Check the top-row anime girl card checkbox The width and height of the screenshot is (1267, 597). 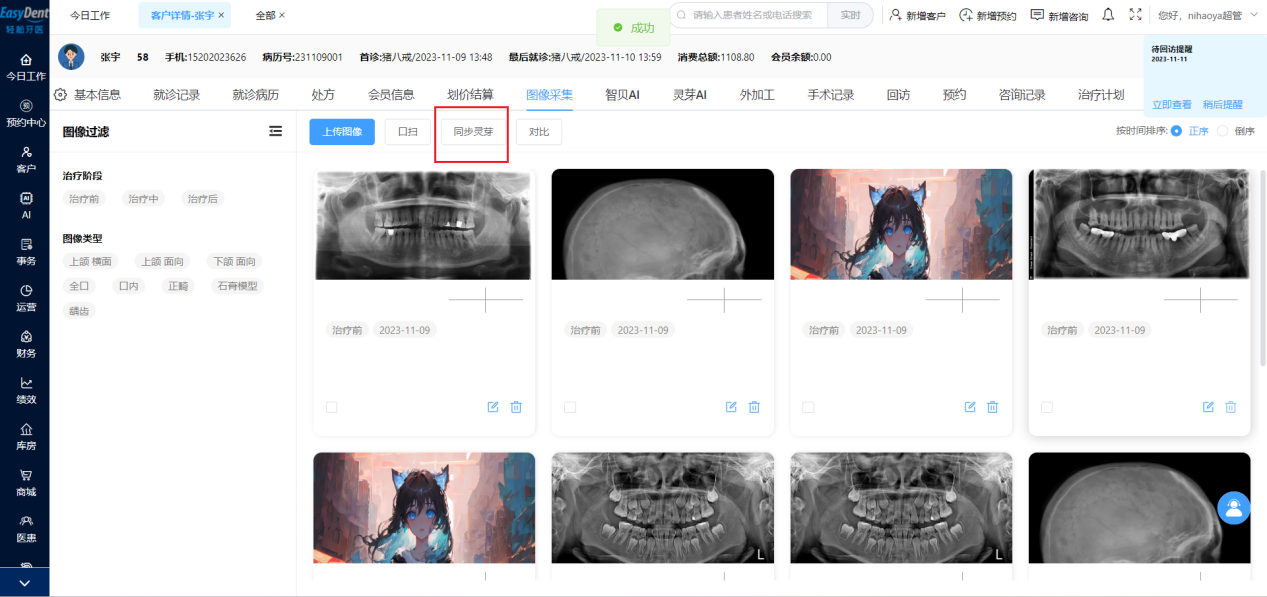point(808,407)
